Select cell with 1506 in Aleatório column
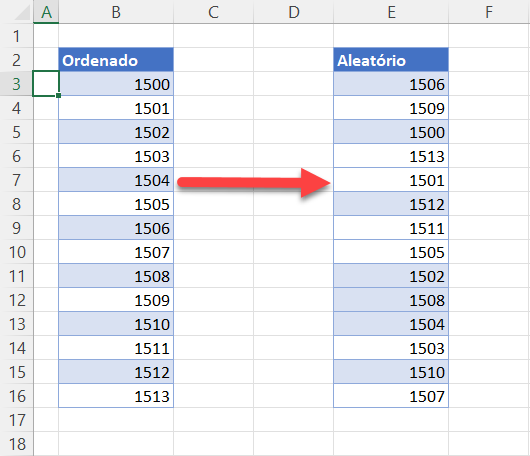 click(391, 84)
